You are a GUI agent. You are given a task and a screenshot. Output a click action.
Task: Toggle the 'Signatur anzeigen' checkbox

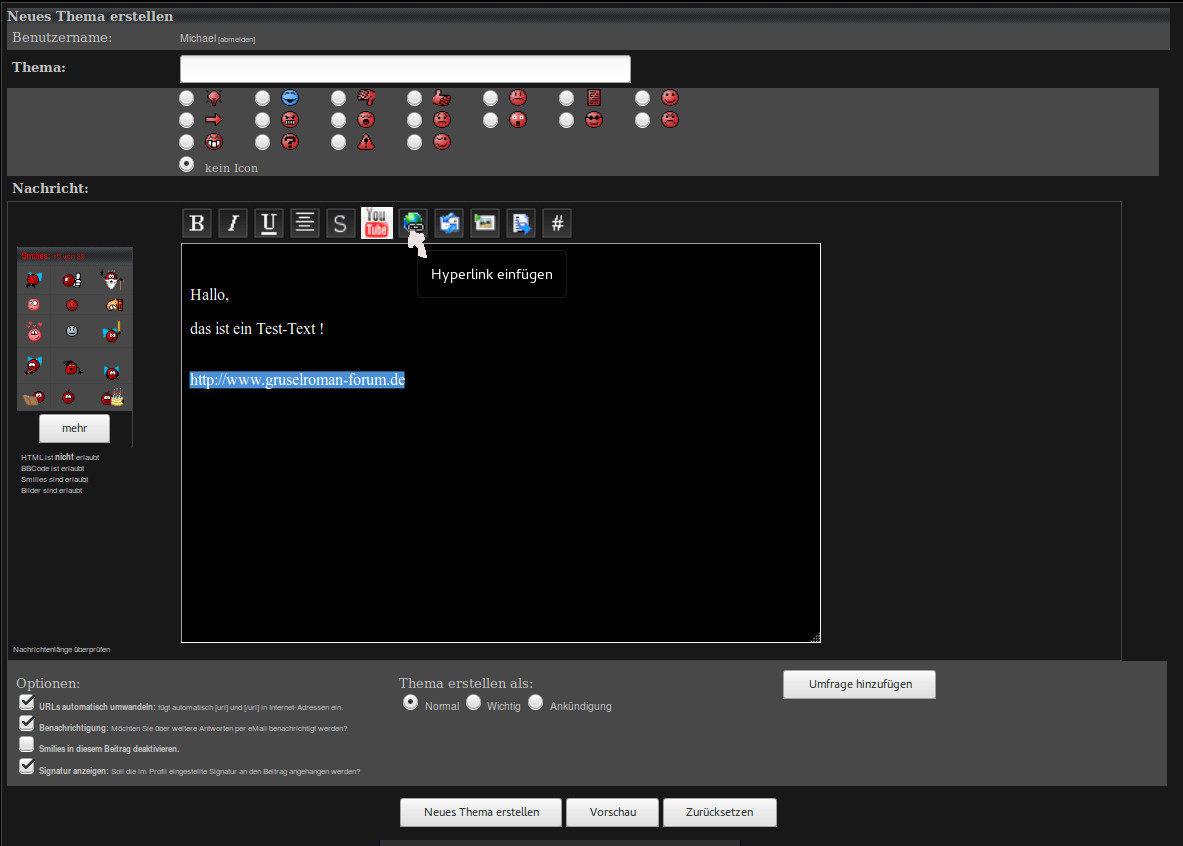point(27,767)
